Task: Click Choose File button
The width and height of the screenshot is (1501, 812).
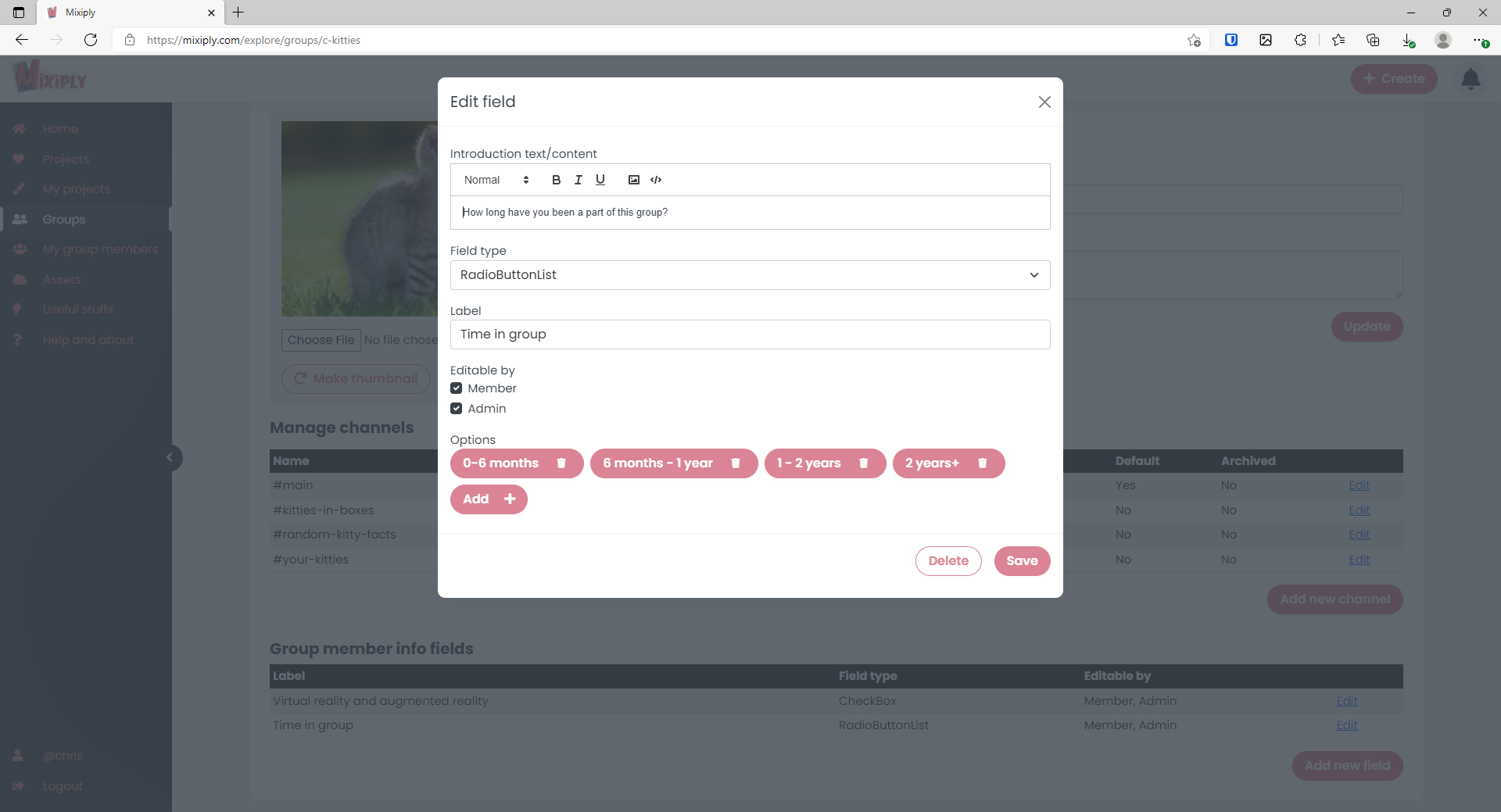Action: [x=321, y=340]
